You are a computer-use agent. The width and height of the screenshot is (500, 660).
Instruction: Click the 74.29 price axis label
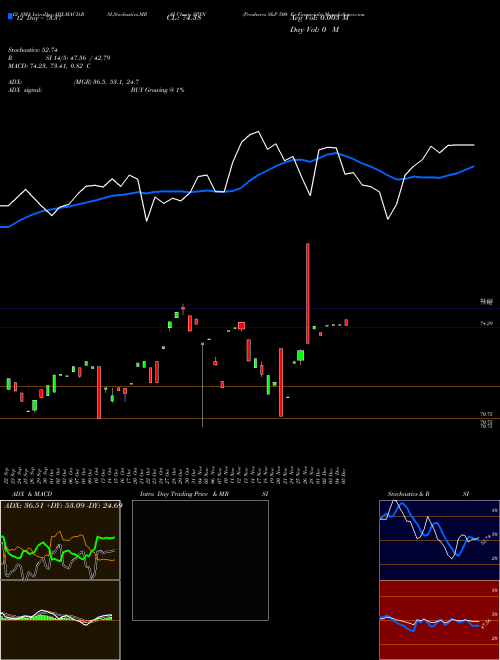coord(487,323)
